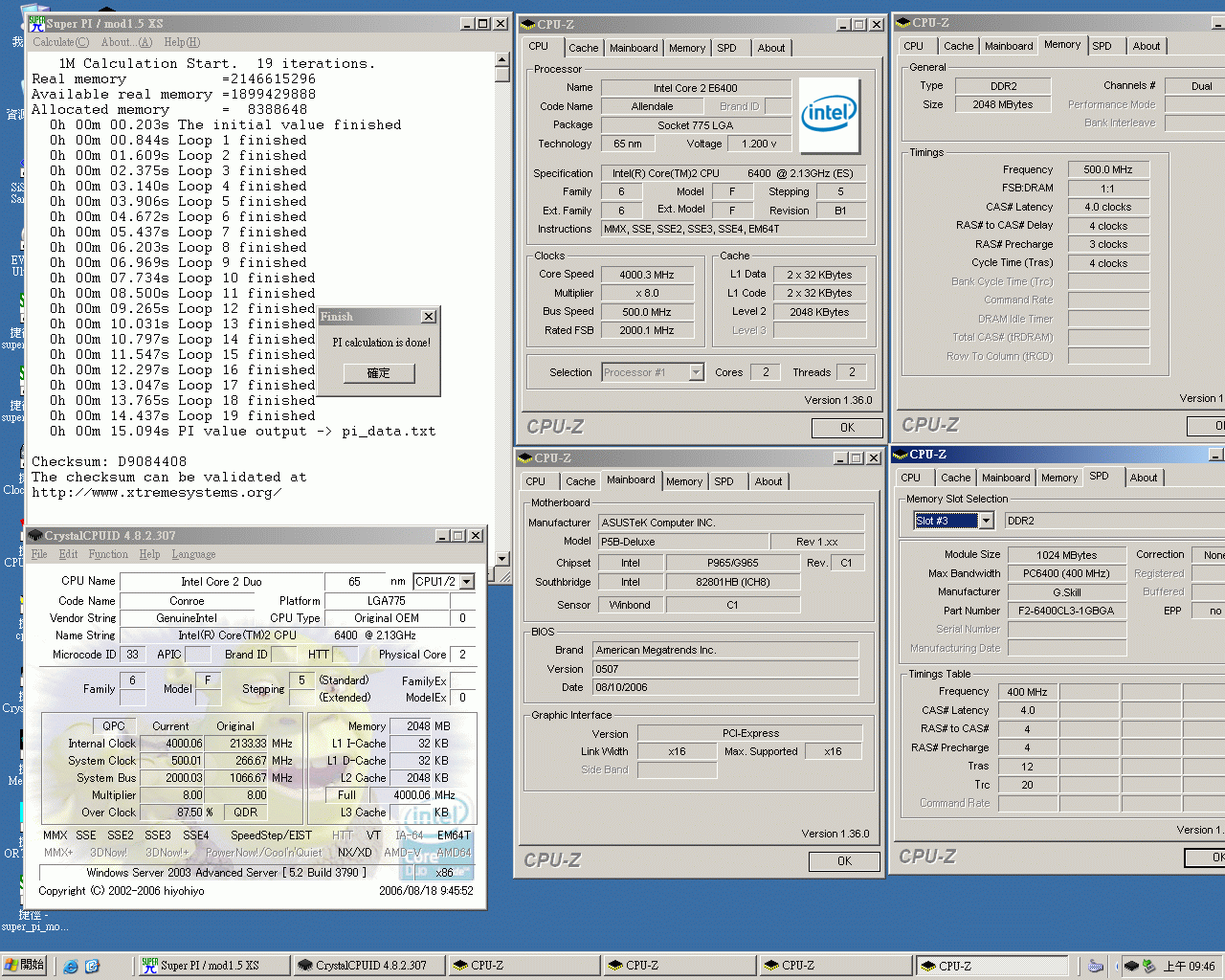Image resolution: width=1225 pixels, height=980 pixels.
Task: Click the chip-shaped system tray icon
Action: click(1131, 966)
